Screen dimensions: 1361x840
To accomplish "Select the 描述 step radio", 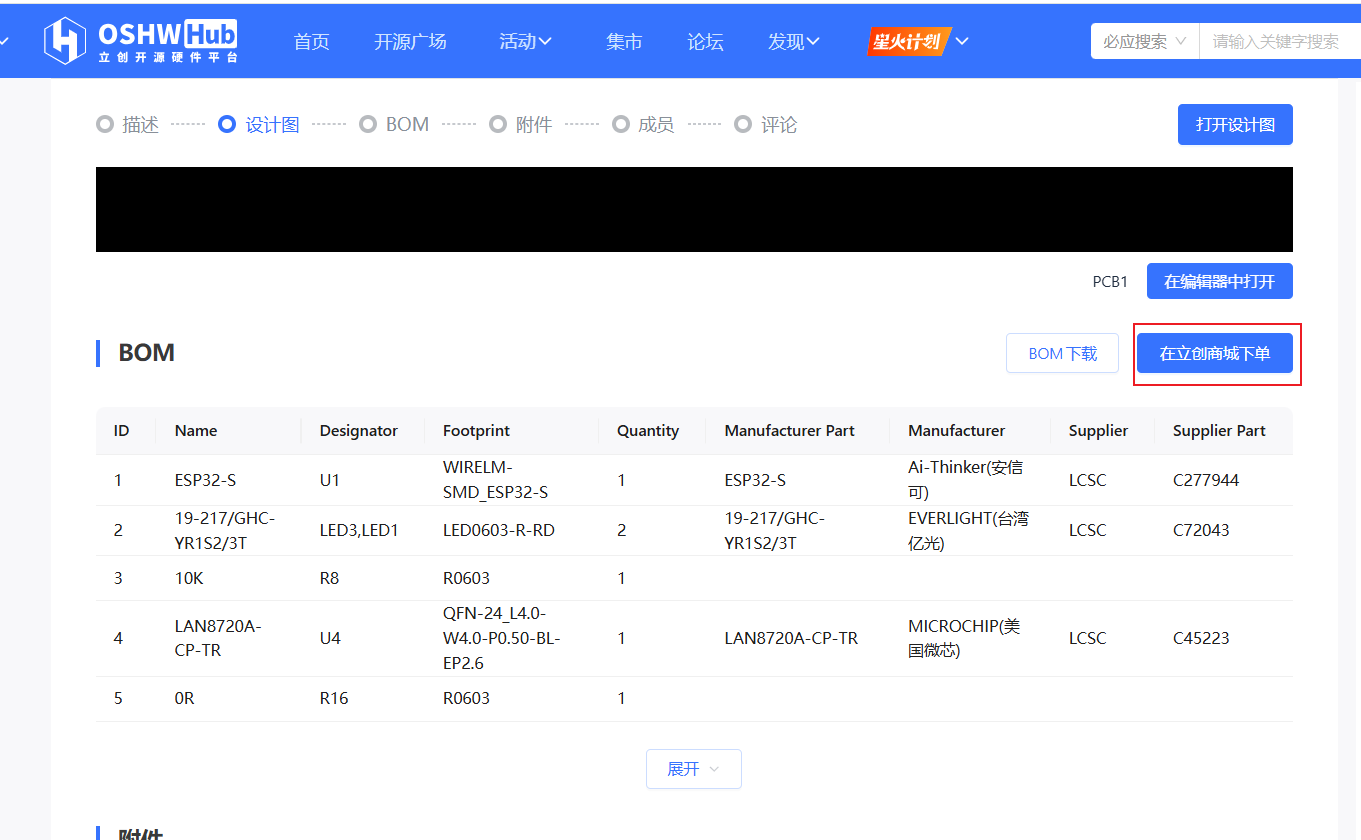I will (105, 125).
